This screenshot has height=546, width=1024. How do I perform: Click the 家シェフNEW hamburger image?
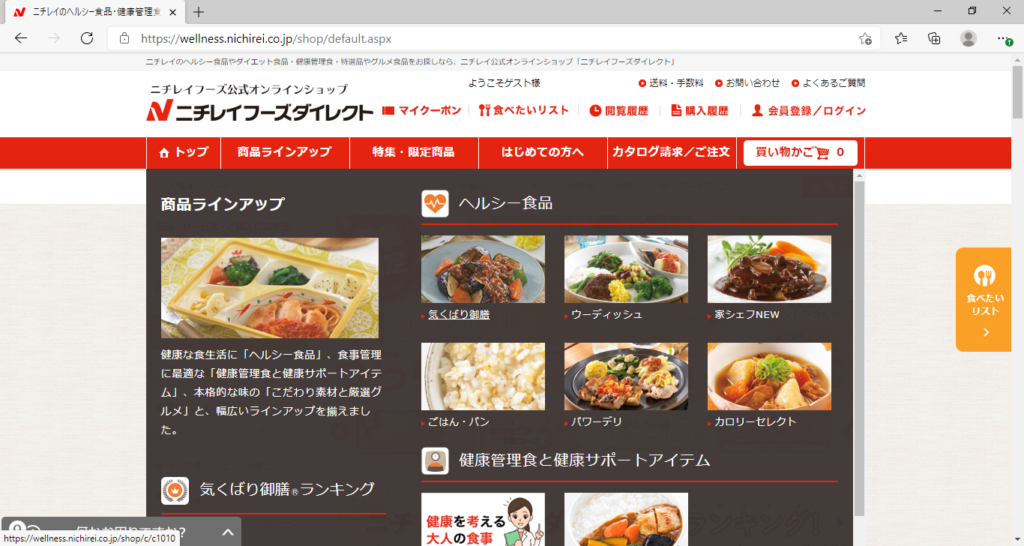[x=769, y=269]
